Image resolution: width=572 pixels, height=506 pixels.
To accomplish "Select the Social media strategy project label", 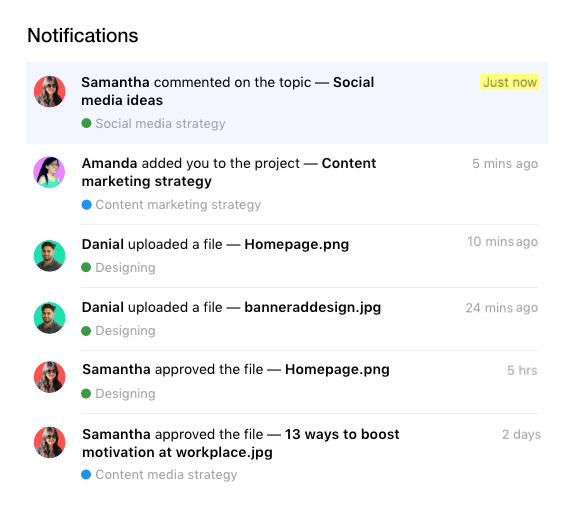I will 161,124.
